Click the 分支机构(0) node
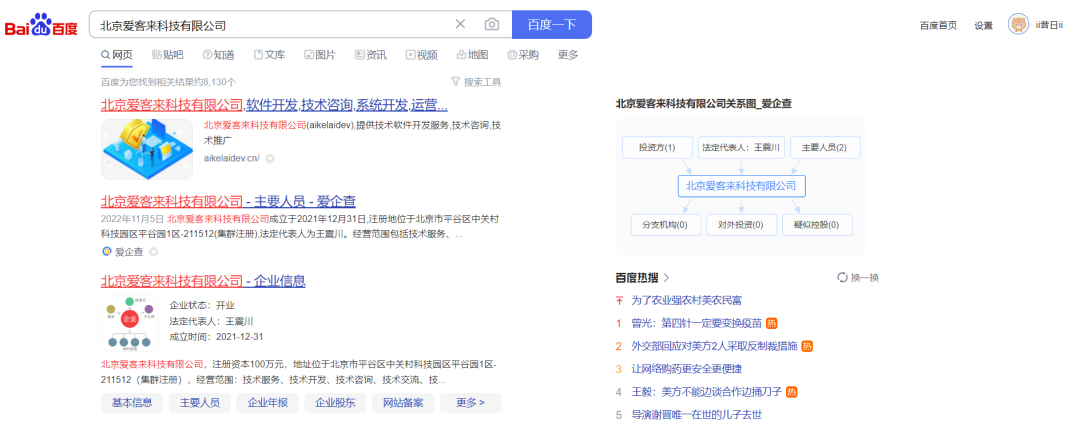 click(665, 225)
